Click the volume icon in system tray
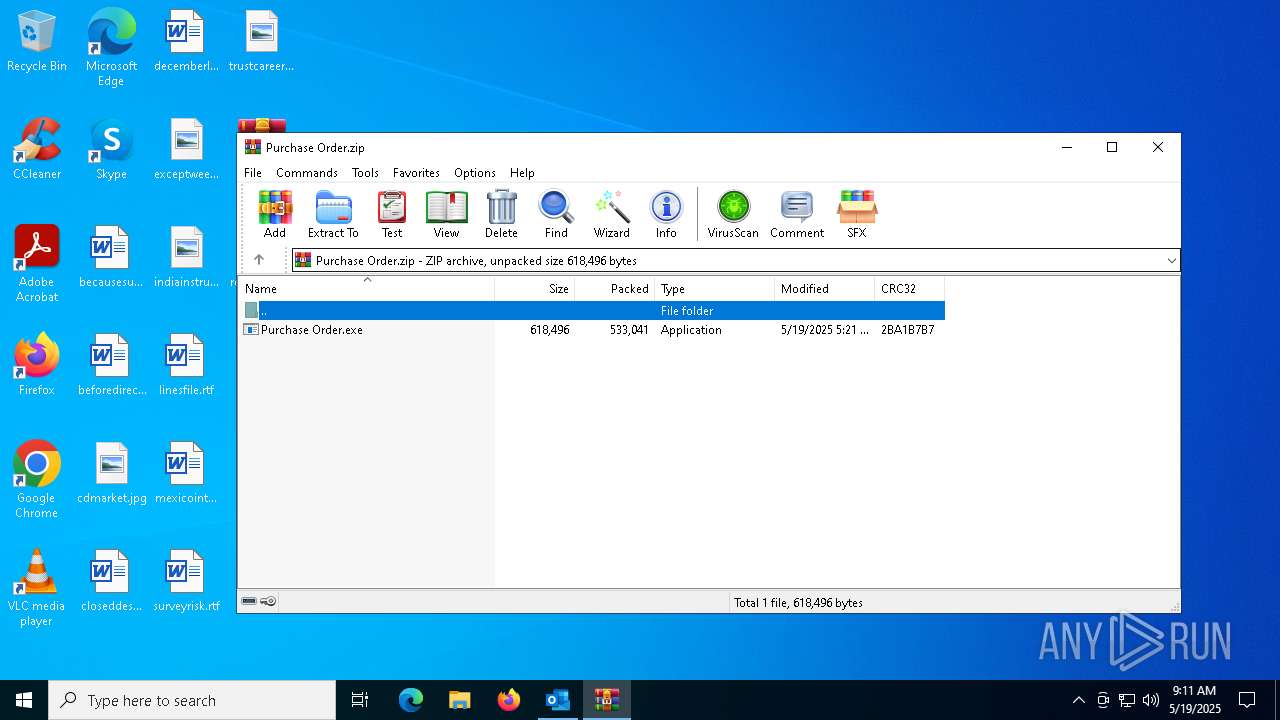The image size is (1280, 720). 1151,700
